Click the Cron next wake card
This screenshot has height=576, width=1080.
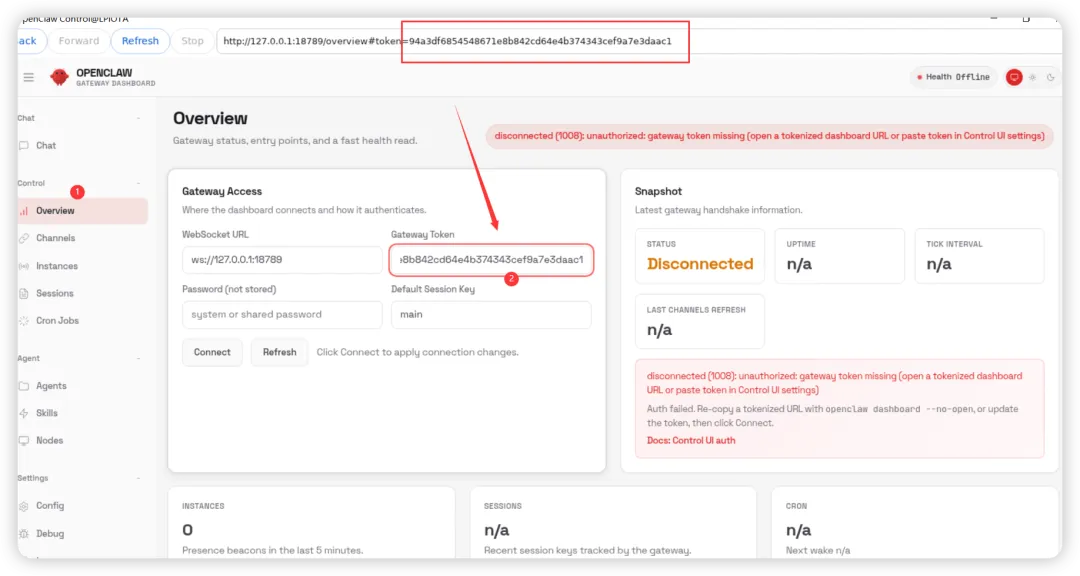click(x=915, y=524)
